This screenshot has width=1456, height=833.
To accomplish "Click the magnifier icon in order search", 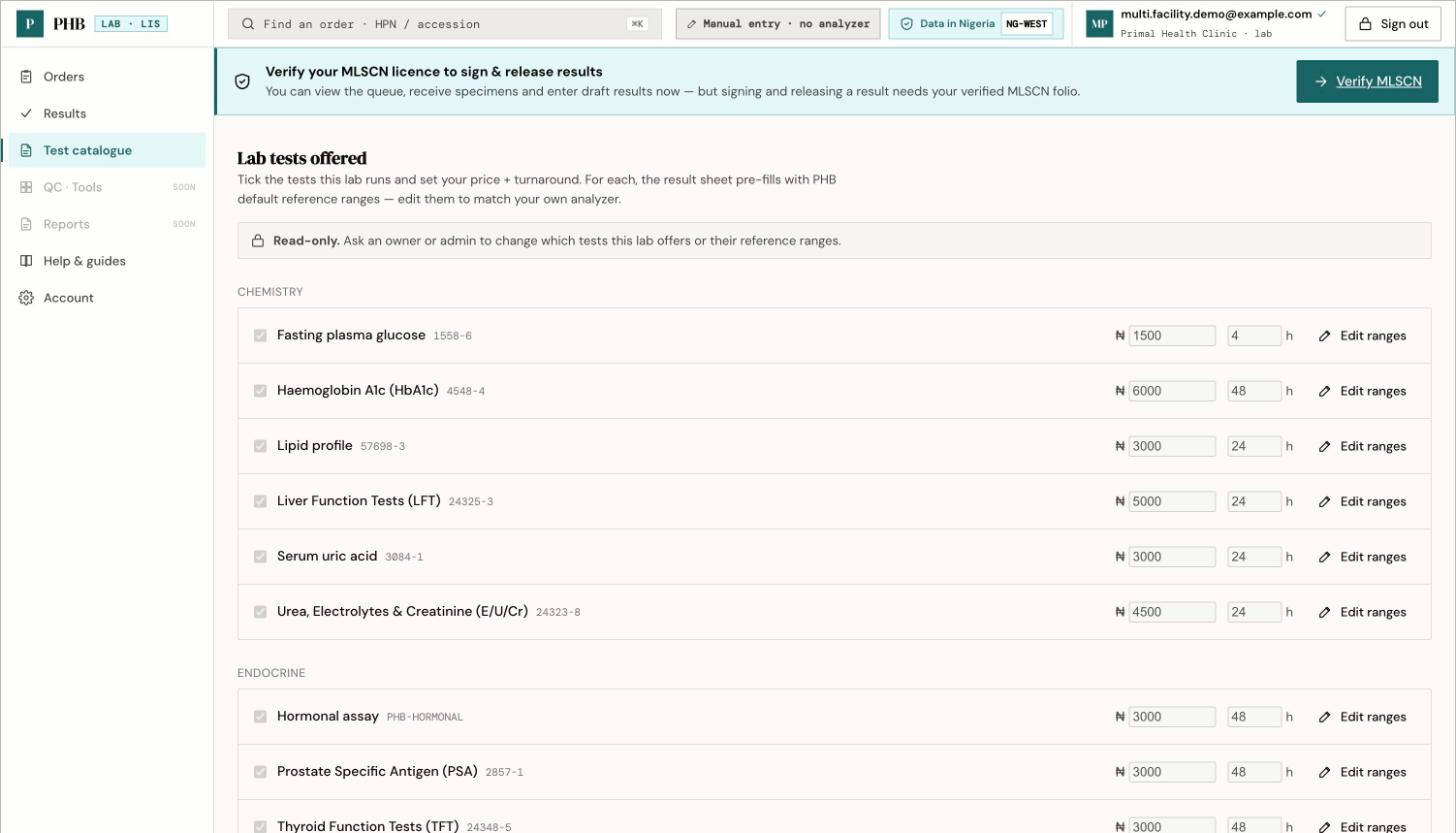I will tap(248, 24).
